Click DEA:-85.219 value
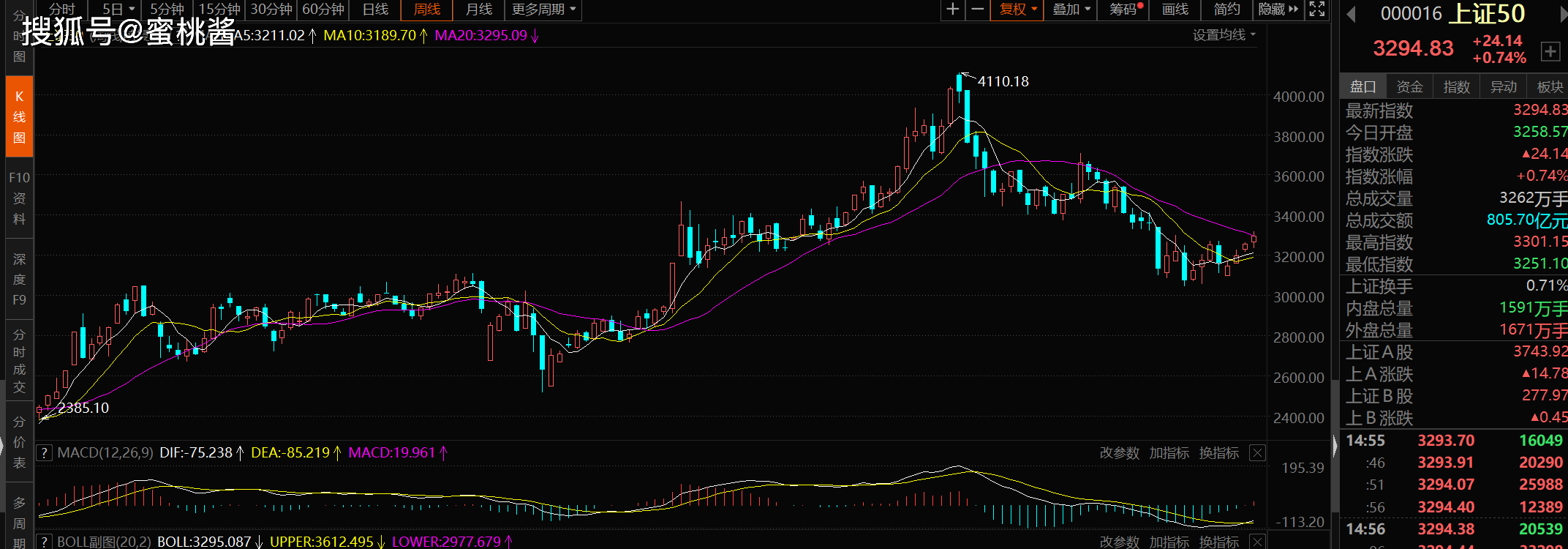 coord(290,453)
